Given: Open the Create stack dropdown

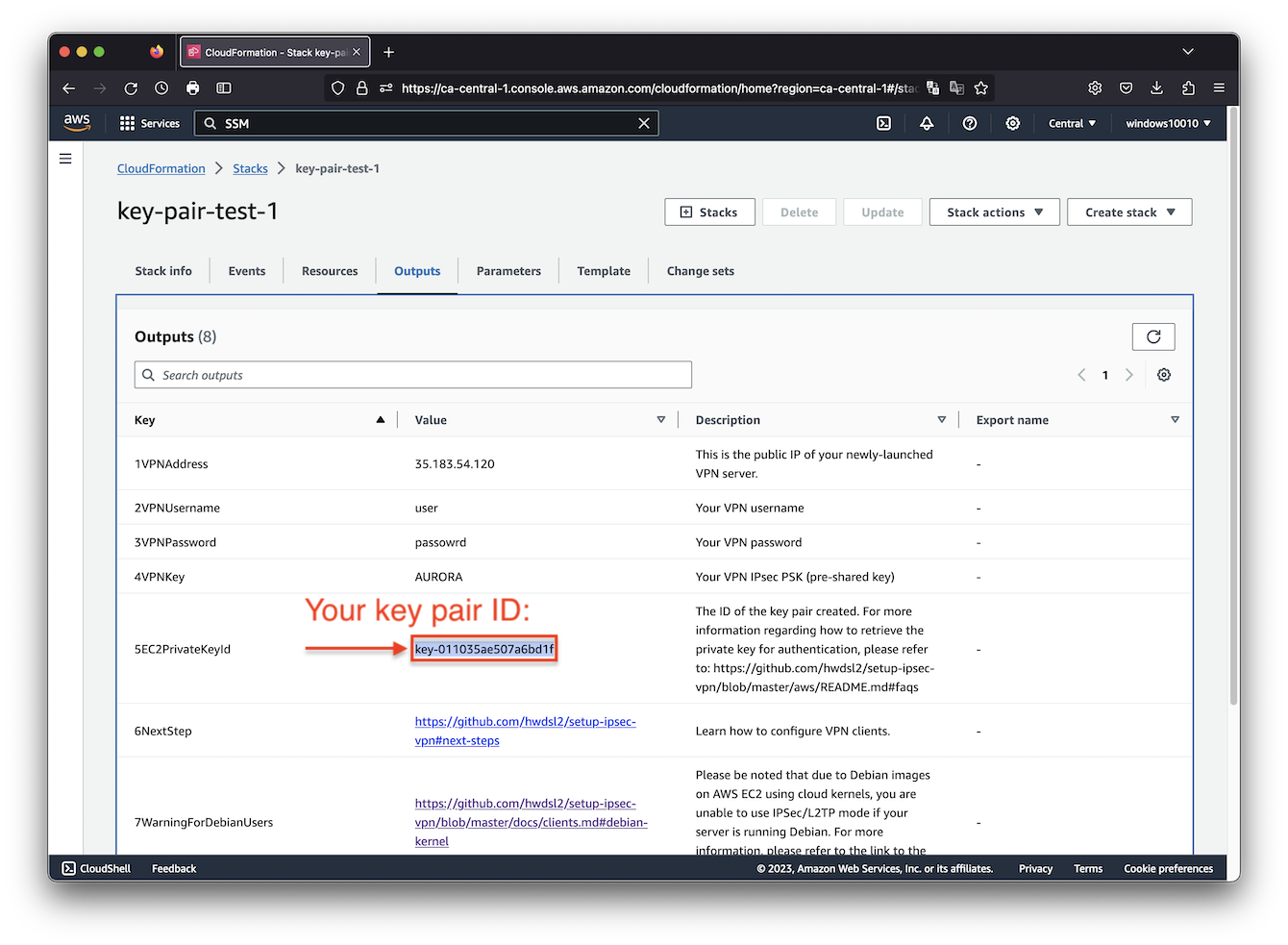Looking at the screenshot, I should 1129,212.
